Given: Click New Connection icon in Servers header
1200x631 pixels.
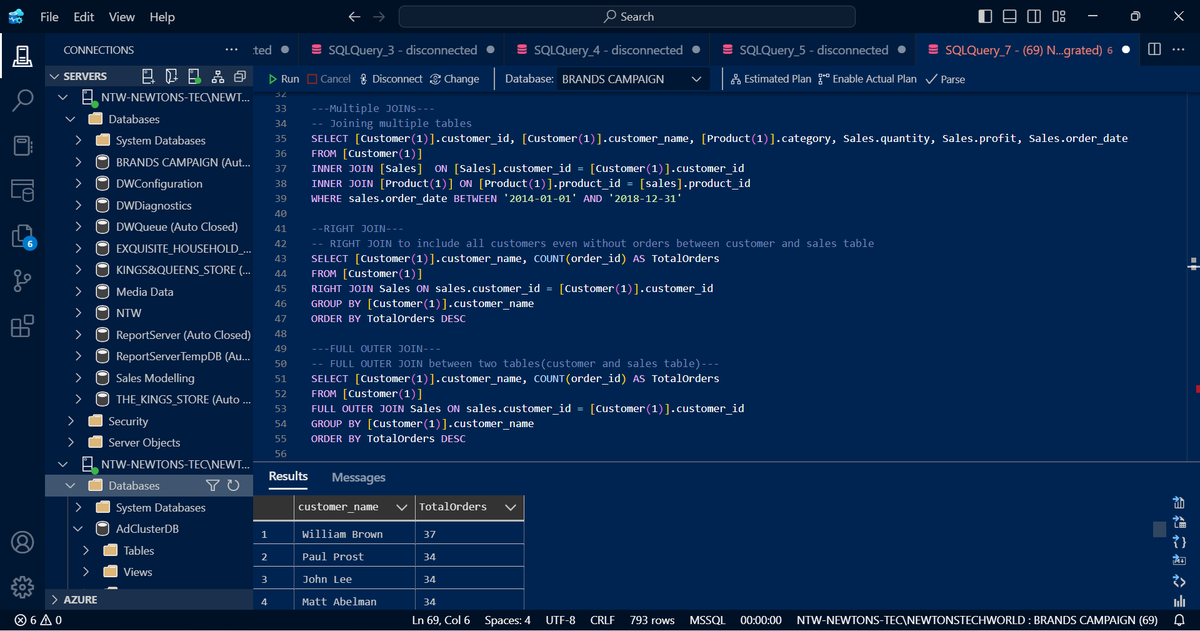Looking at the screenshot, I should pos(148,76).
